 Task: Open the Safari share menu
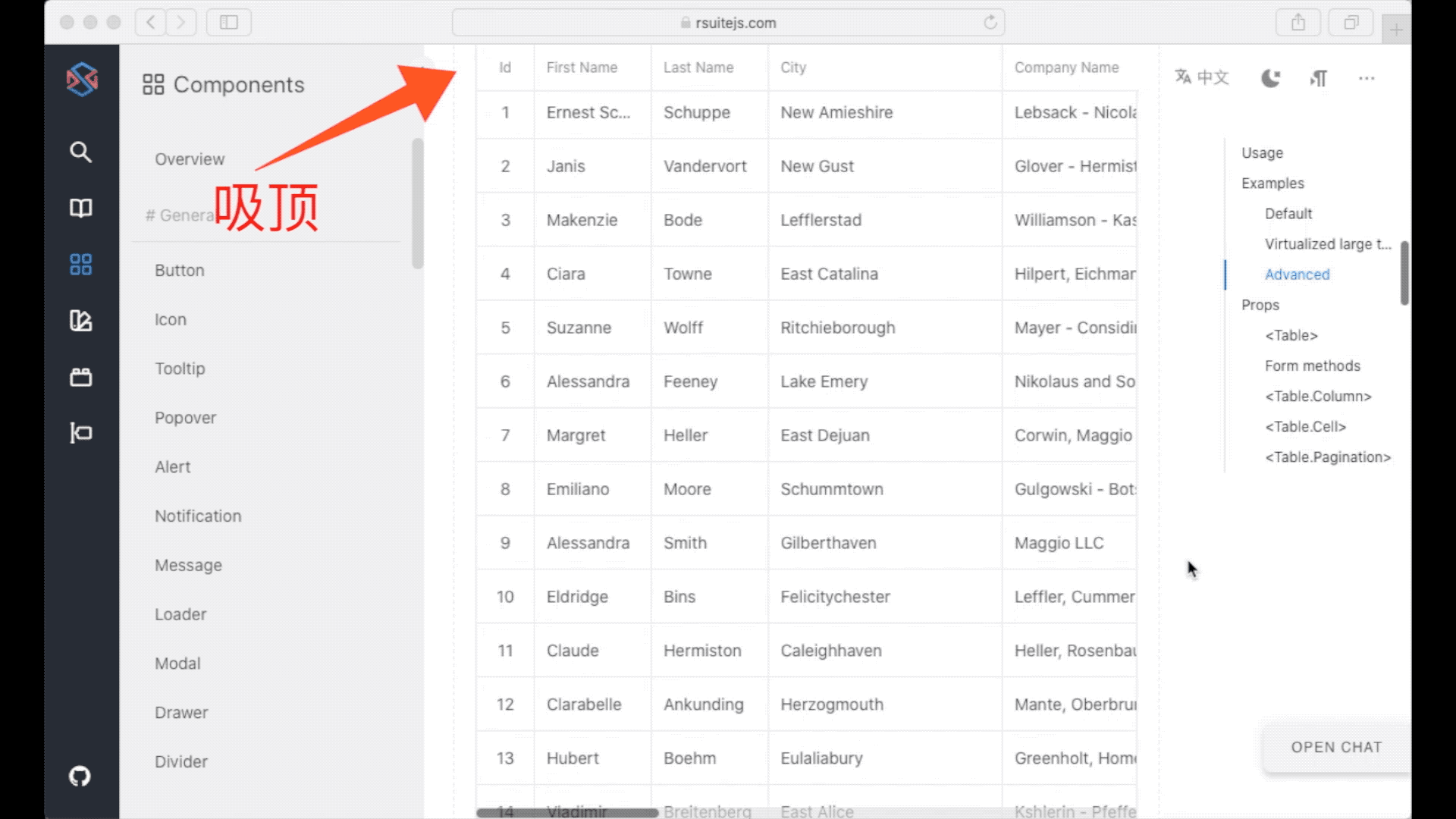[x=1298, y=22]
